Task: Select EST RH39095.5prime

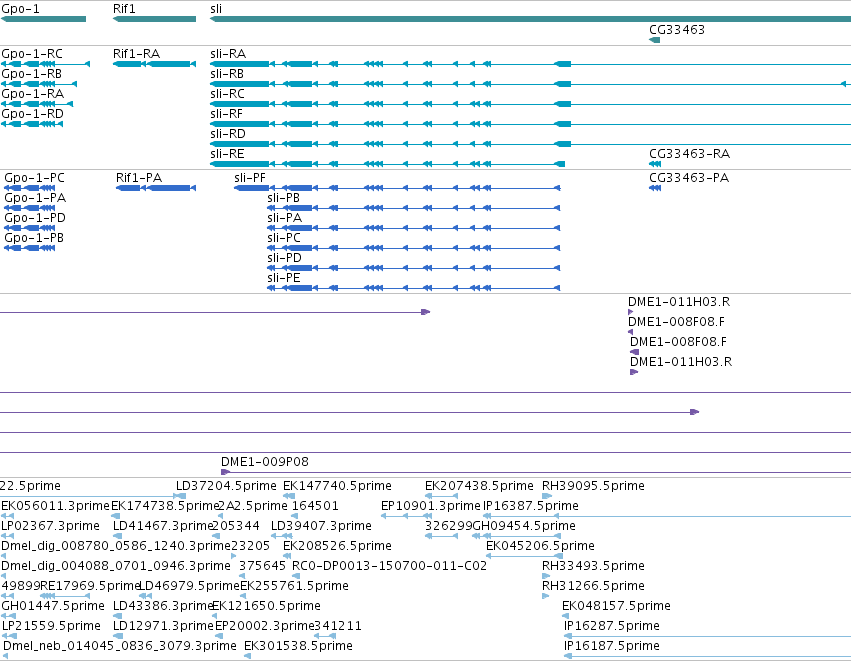Action: click(x=593, y=486)
